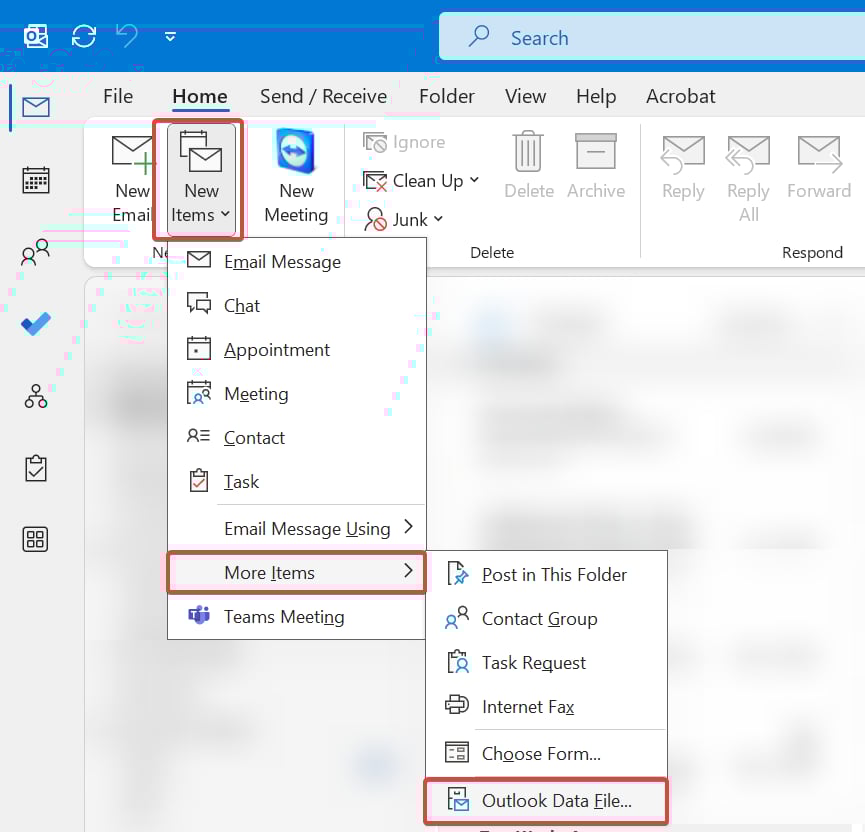The height and width of the screenshot is (832, 865).
Task: Open the More Apps grid sidebar icon
Action: [36, 540]
